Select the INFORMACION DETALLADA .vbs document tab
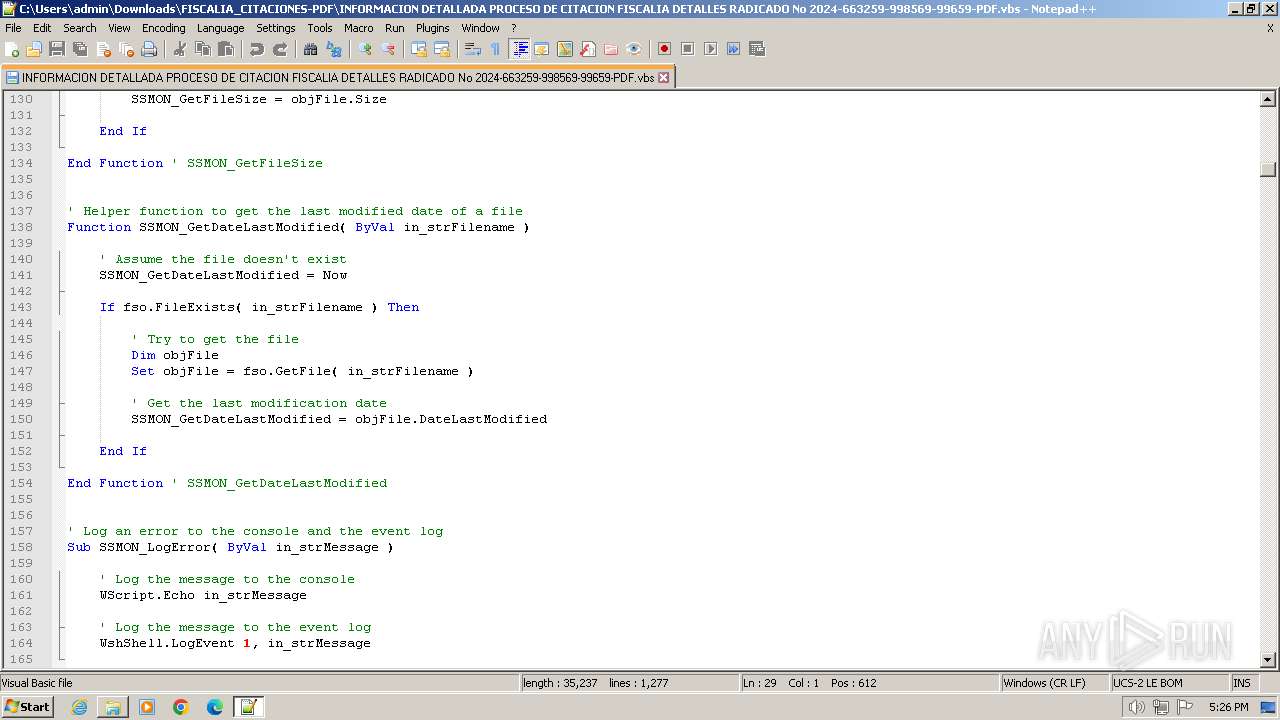1280x720 pixels. point(338,77)
